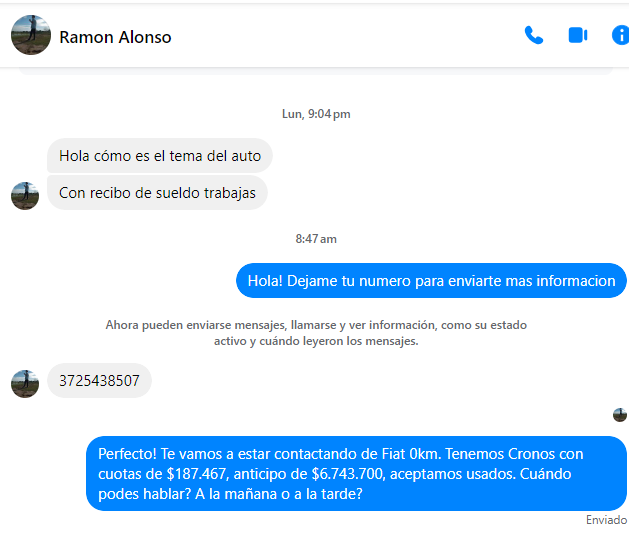
Task: Click the 'anticipo de $6.743.700' text
Action: point(308,474)
